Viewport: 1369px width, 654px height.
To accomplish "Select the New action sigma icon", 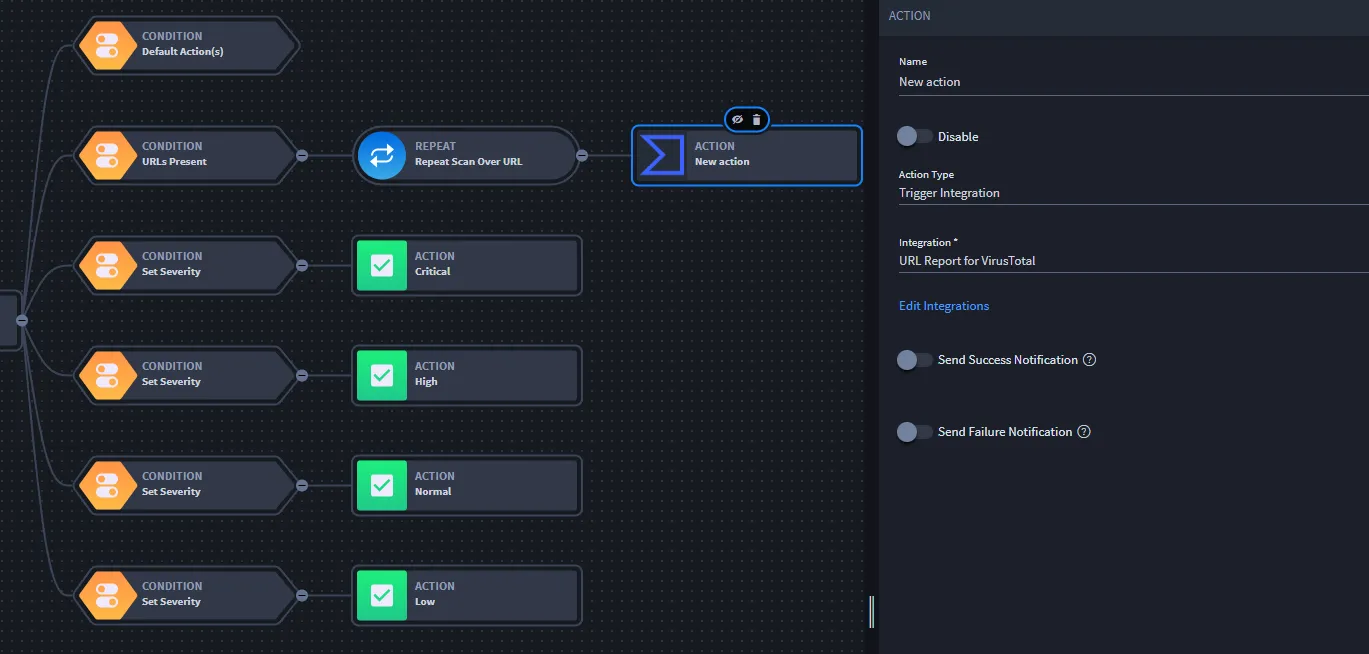I will click(660, 155).
